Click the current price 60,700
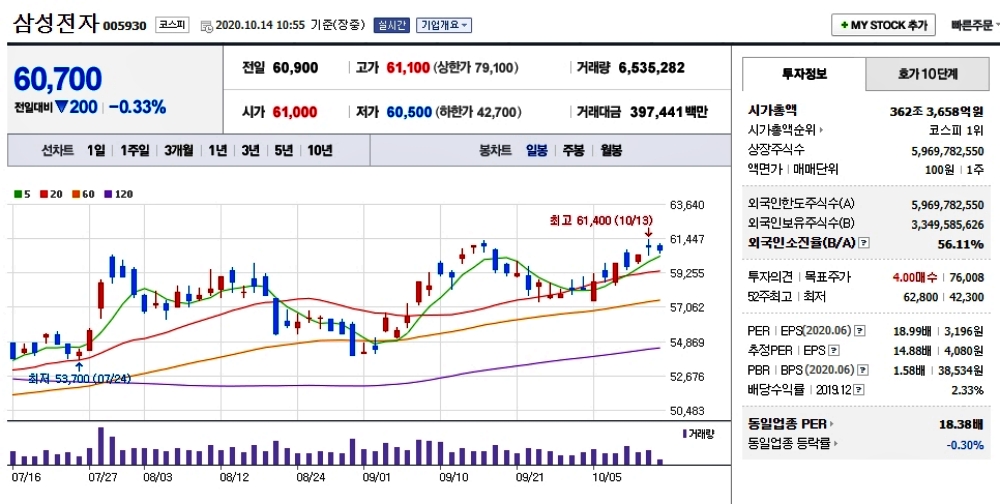1000x504 pixels. coord(57,79)
